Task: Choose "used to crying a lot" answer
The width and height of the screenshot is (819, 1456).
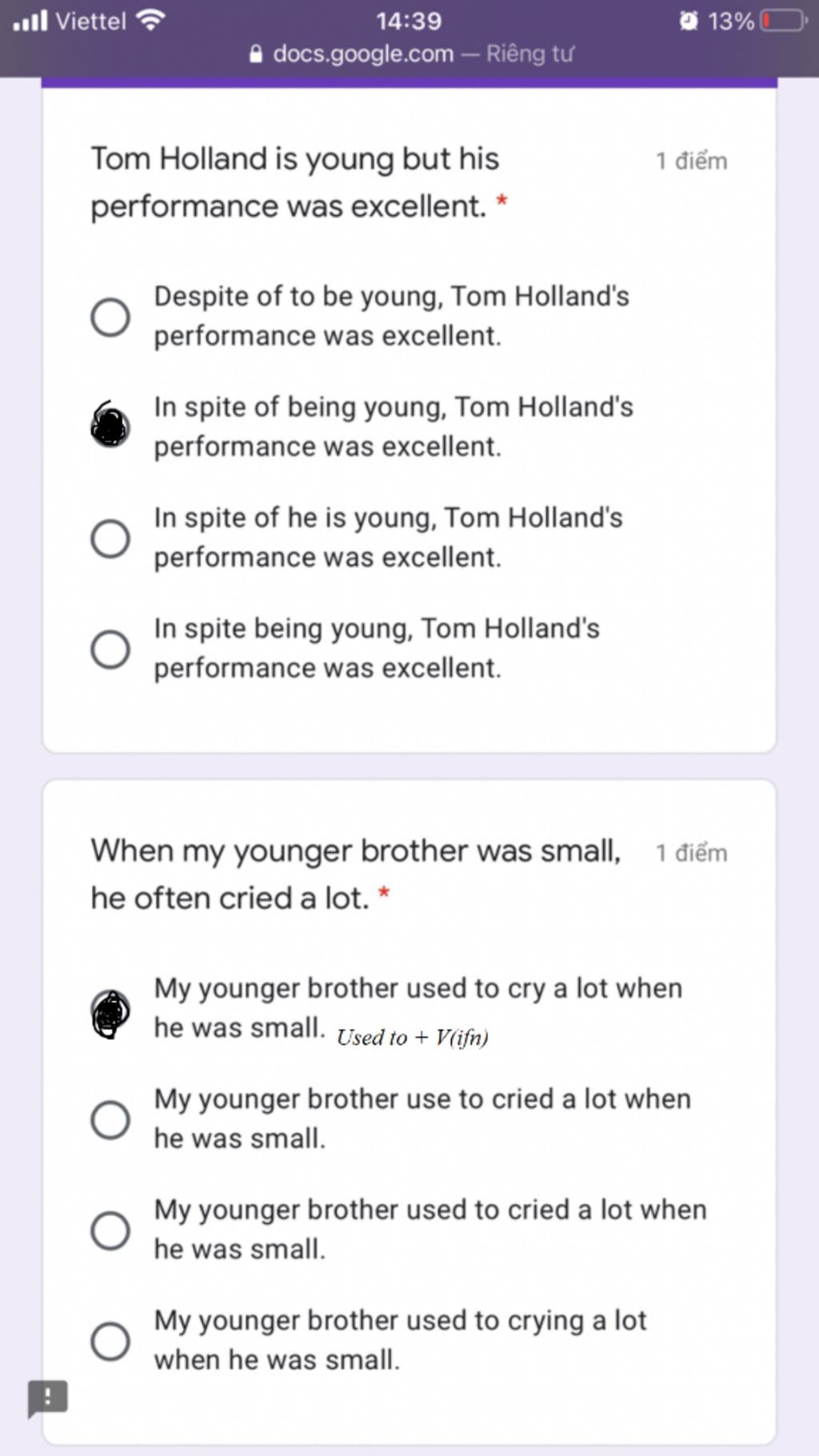Action: coord(110,1341)
